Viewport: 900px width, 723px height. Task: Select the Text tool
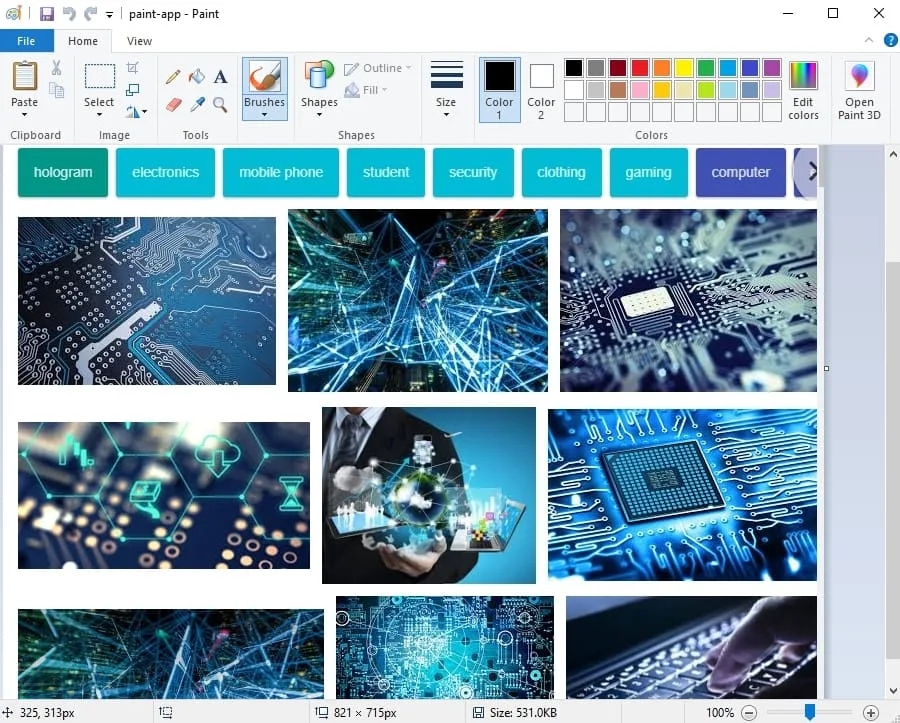click(220, 76)
